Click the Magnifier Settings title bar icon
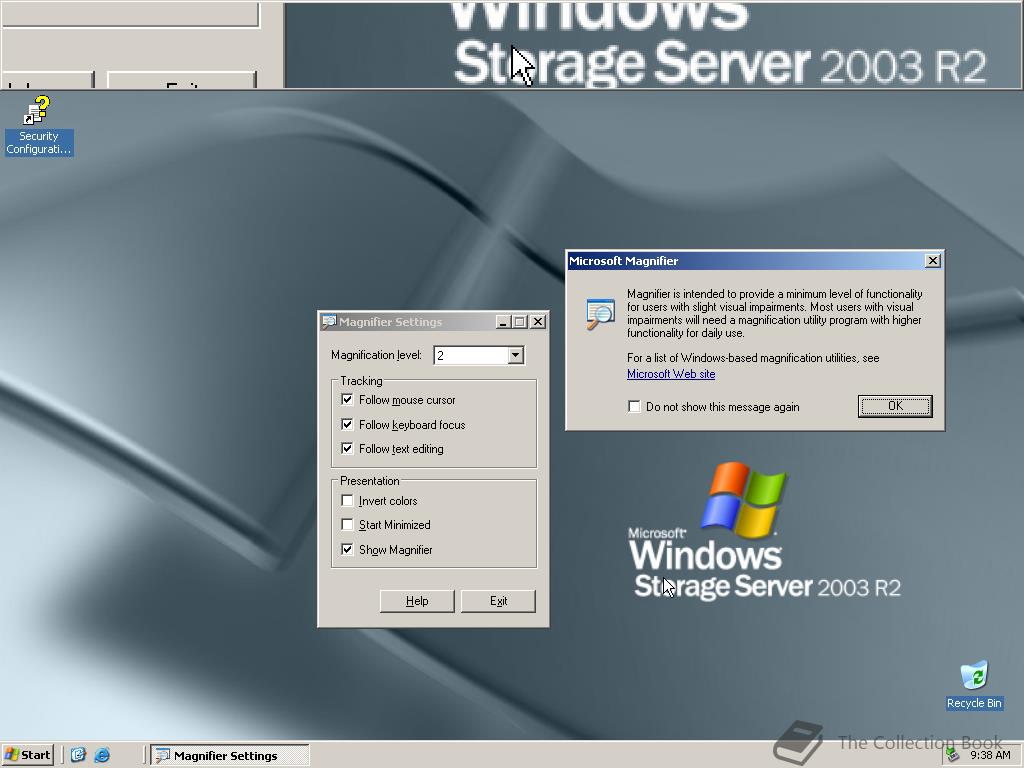 (x=329, y=322)
